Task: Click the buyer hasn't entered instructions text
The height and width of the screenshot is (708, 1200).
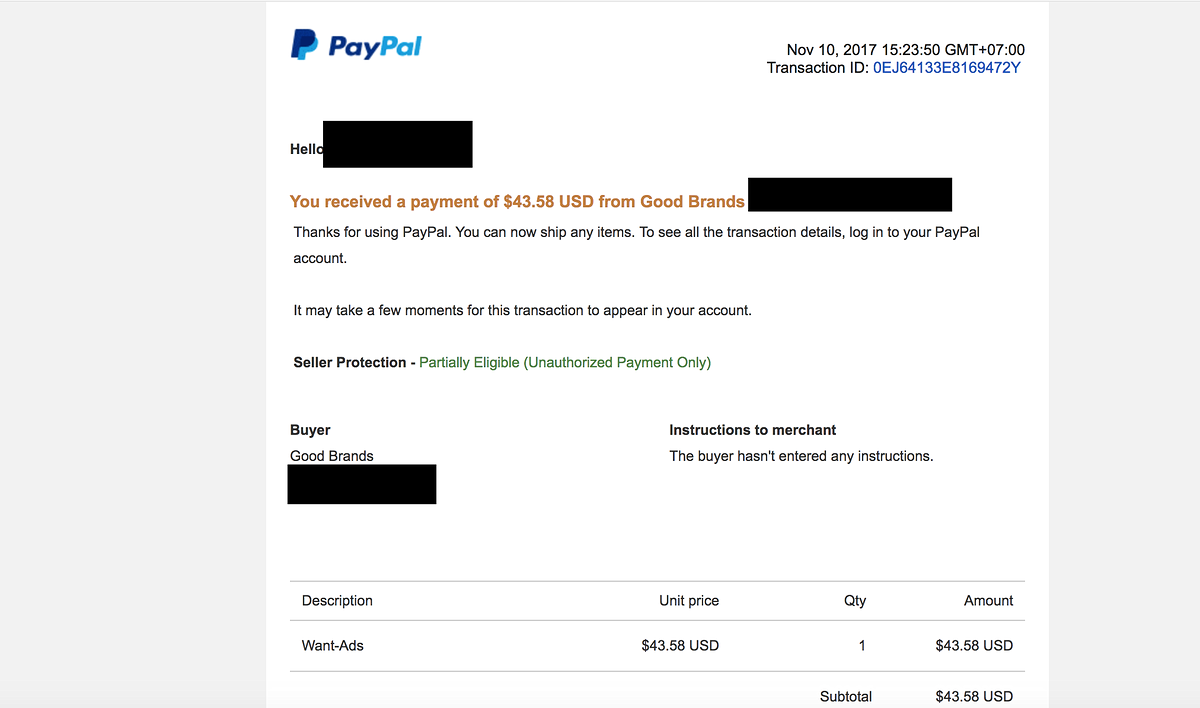Action: pyautogui.click(x=801, y=456)
